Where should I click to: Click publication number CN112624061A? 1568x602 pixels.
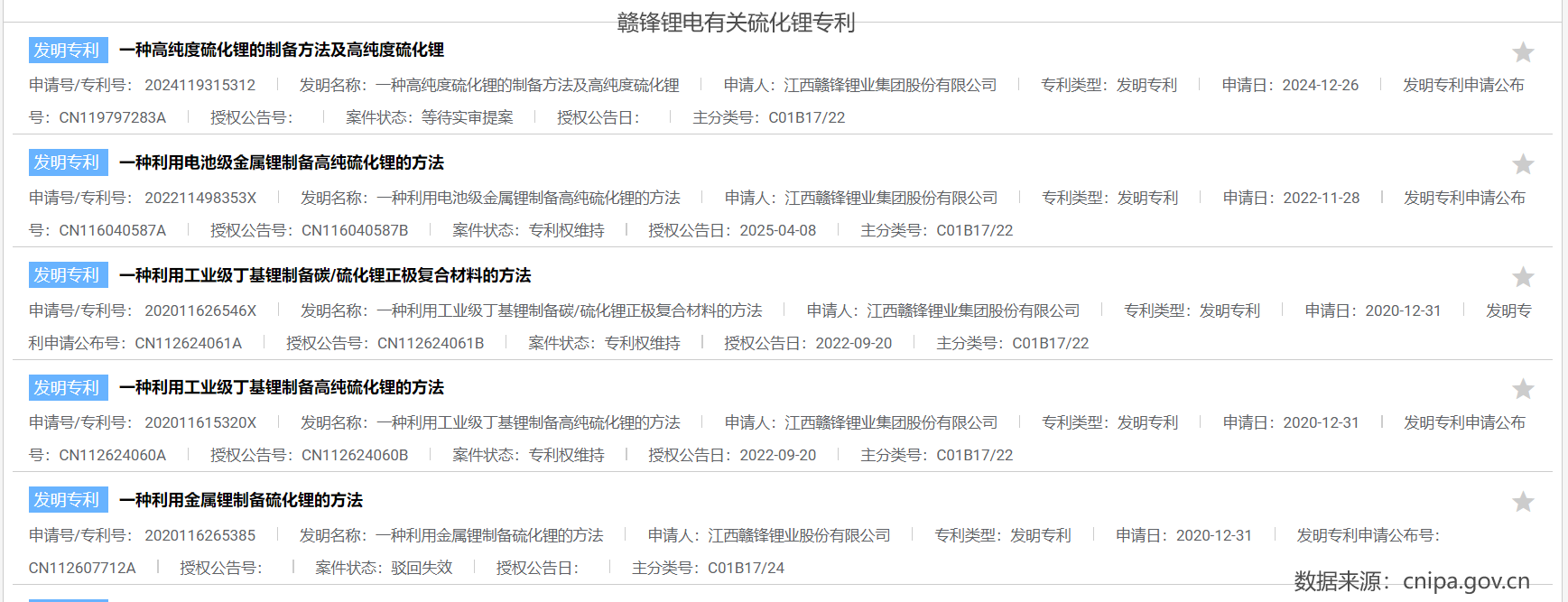[189, 343]
